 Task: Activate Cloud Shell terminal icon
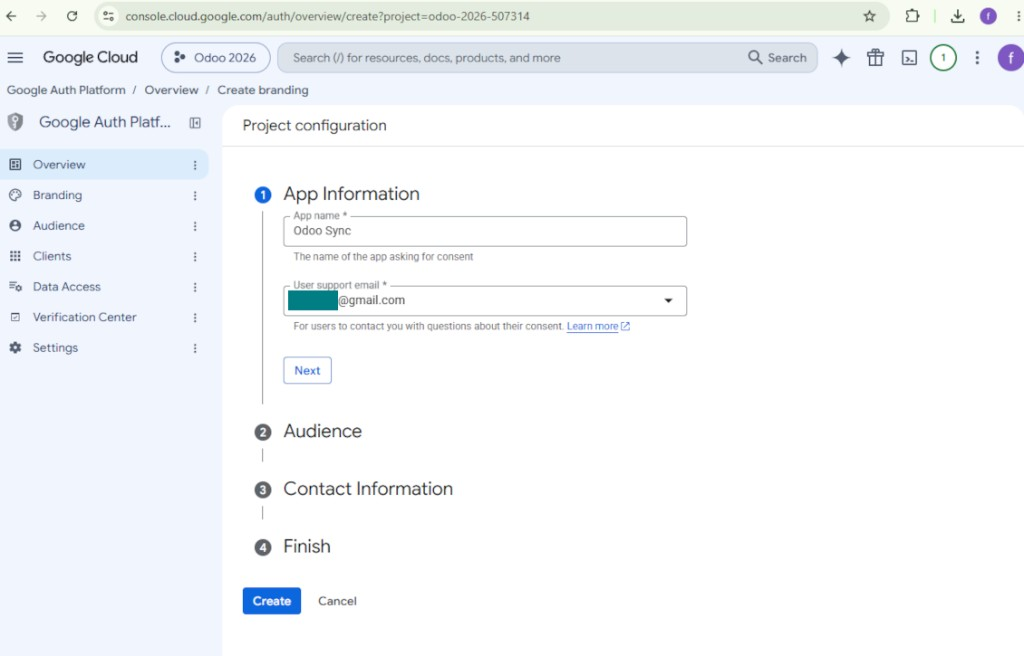click(909, 57)
